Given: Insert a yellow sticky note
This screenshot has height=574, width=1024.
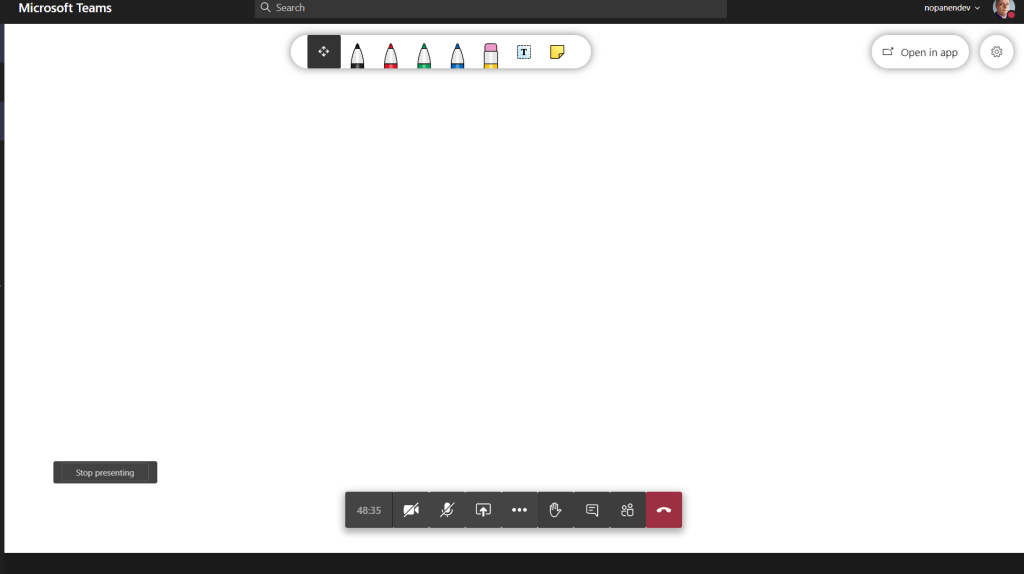Looking at the screenshot, I should (557, 52).
